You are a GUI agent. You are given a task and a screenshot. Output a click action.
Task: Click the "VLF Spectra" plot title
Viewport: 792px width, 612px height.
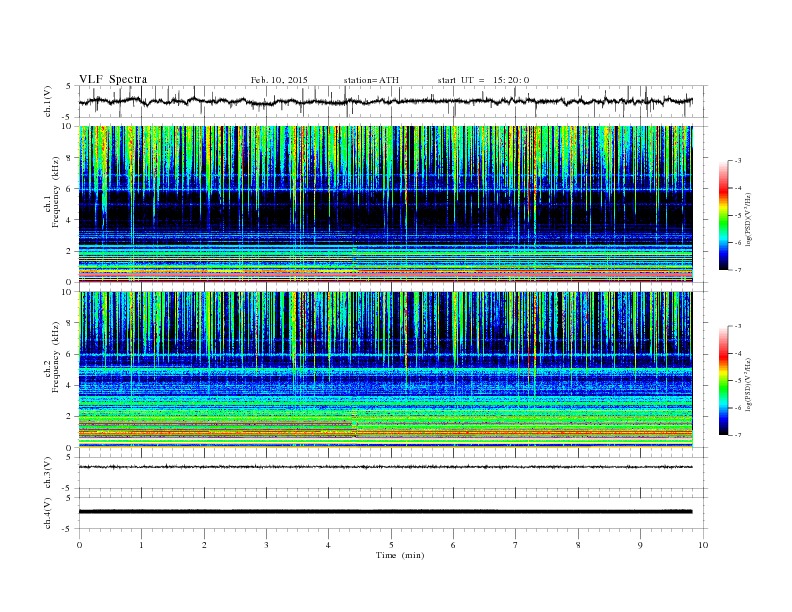point(113,79)
